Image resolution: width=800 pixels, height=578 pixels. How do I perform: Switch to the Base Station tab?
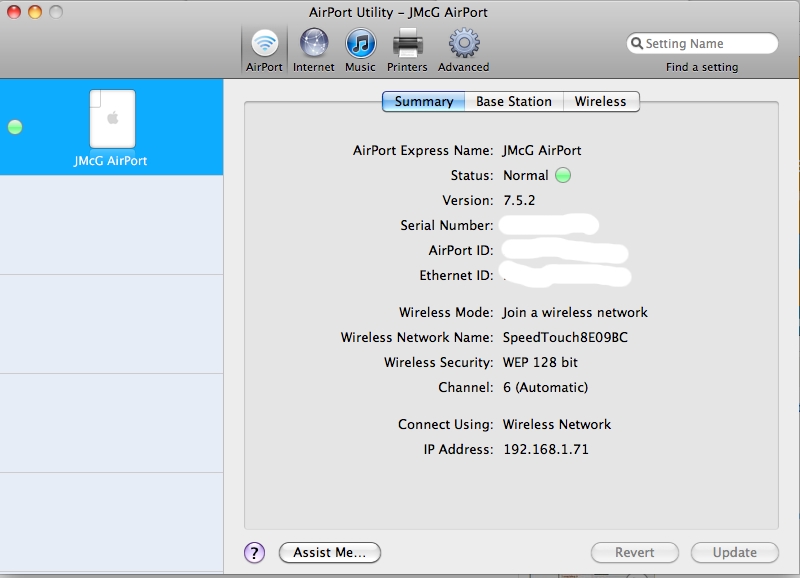(514, 102)
